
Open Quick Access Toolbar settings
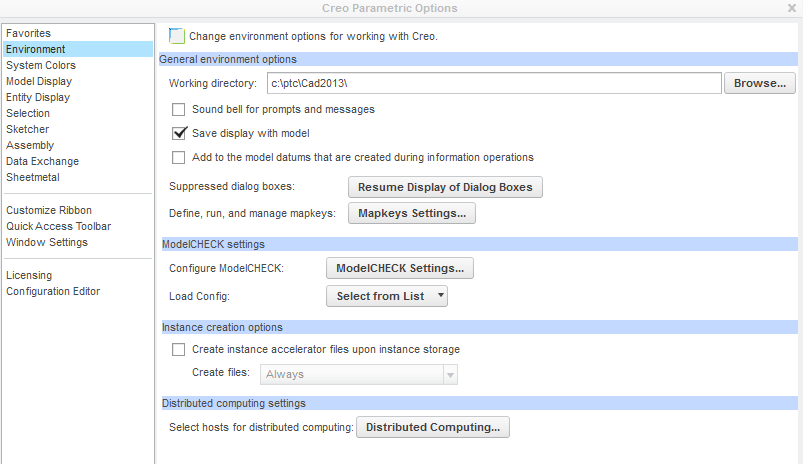point(58,226)
